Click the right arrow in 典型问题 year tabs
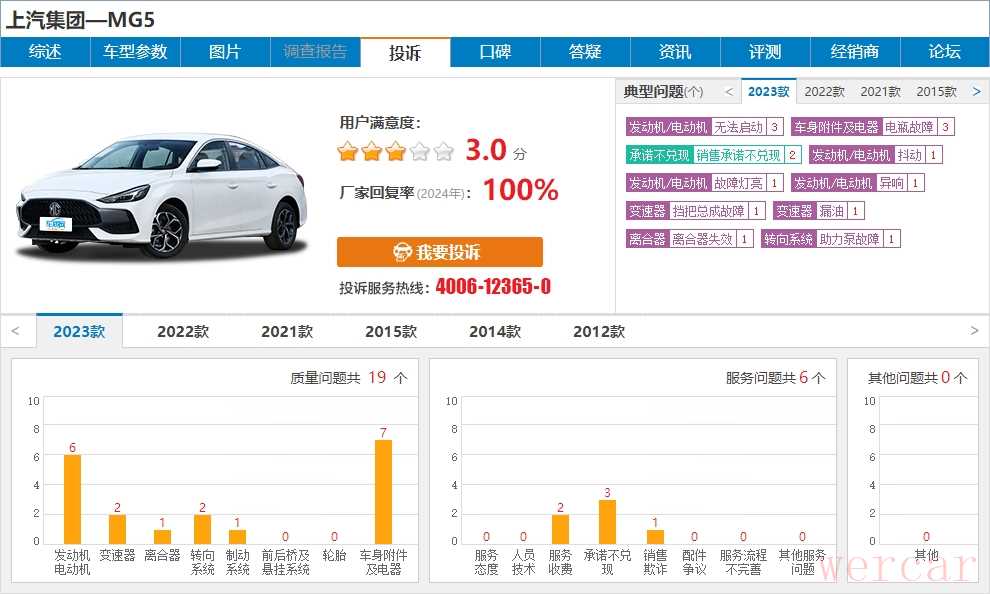Image resolution: width=990 pixels, height=594 pixels. (977, 92)
